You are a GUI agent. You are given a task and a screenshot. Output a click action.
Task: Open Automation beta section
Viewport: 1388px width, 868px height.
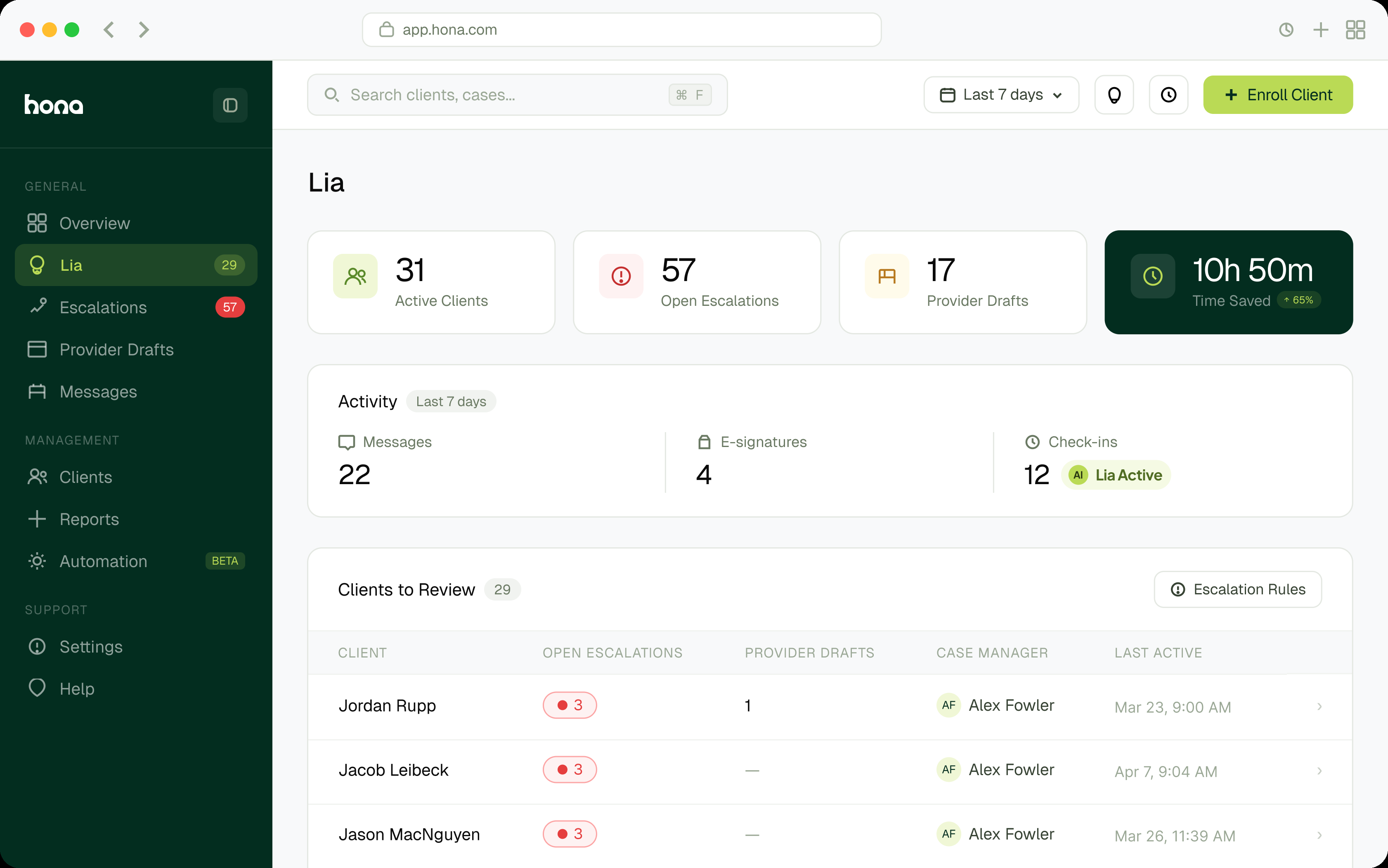tap(136, 561)
